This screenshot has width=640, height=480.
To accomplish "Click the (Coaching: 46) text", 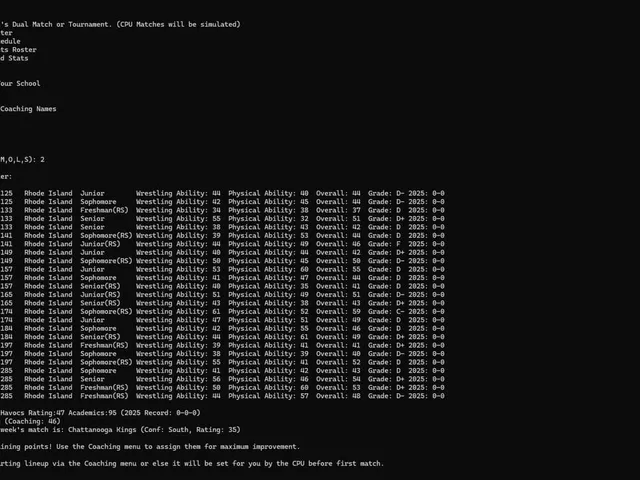I will (x=32, y=421).
